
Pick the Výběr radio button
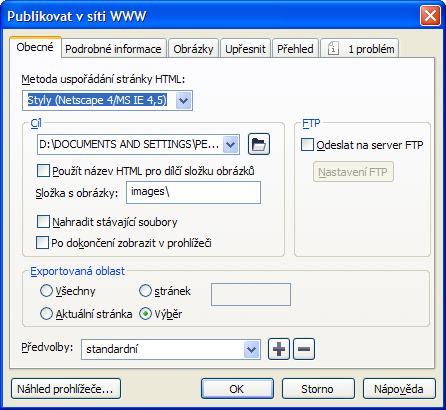pyautogui.click(x=145, y=314)
